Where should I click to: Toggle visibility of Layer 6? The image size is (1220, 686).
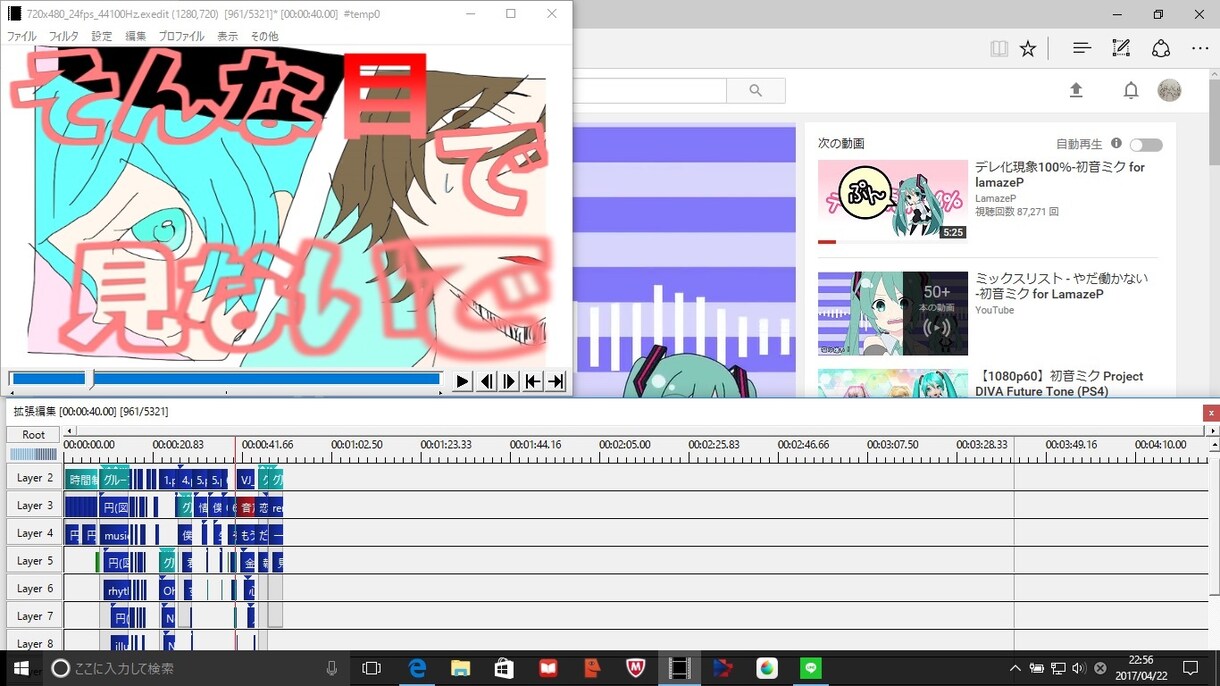pos(35,589)
